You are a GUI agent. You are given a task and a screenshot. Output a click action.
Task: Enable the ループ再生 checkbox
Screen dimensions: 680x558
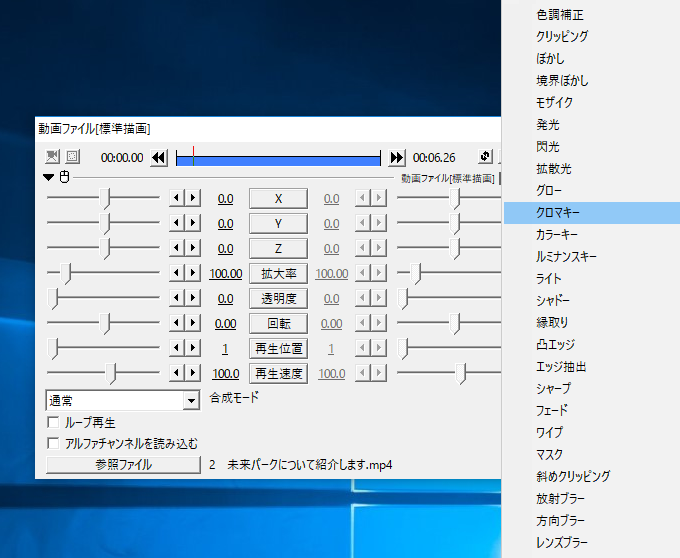pos(53,422)
